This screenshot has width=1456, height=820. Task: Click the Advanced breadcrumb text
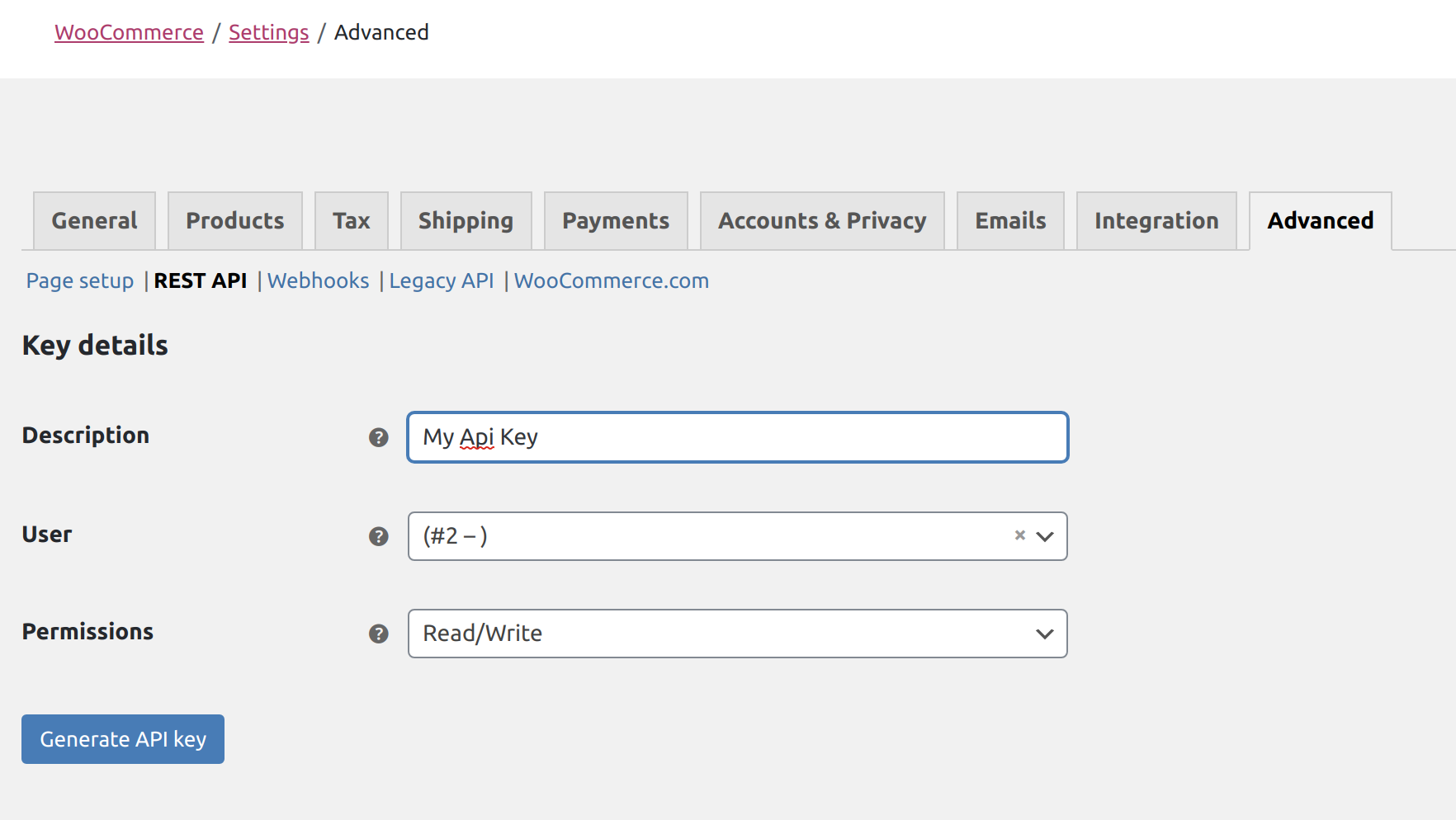pos(381,32)
